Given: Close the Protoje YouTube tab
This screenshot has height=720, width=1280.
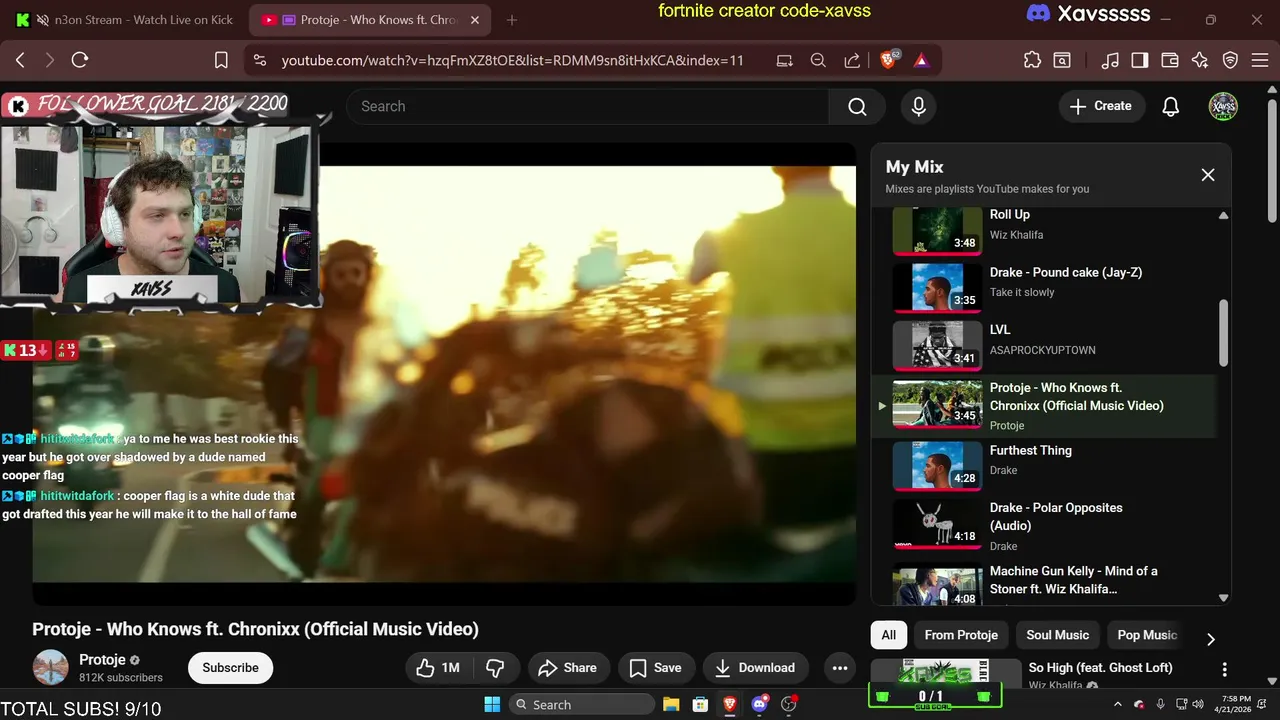Looking at the screenshot, I should coord(475,20).
